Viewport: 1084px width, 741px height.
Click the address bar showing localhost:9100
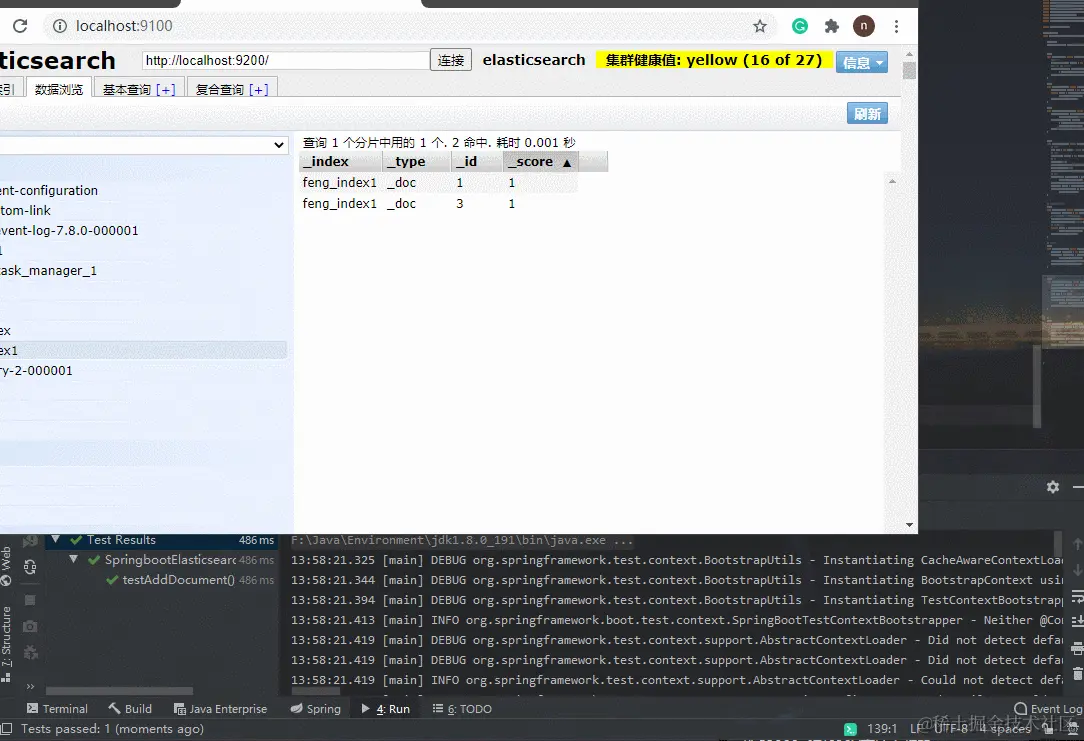coord(408,26)
